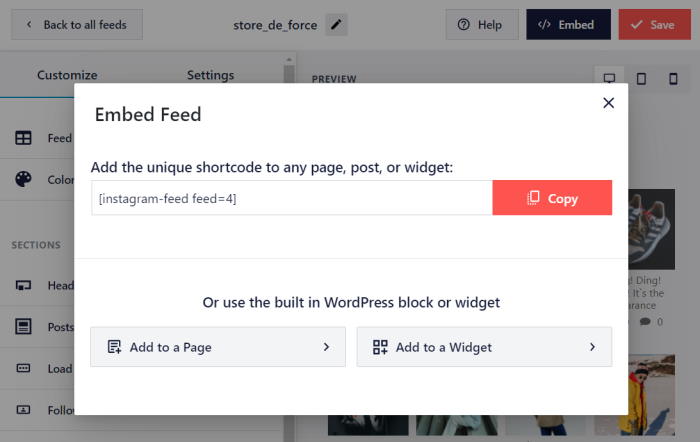Image resolution: width=700 pixels, height=442 pixels.
Task: Open the Customize tab
Action: [67, 75]
